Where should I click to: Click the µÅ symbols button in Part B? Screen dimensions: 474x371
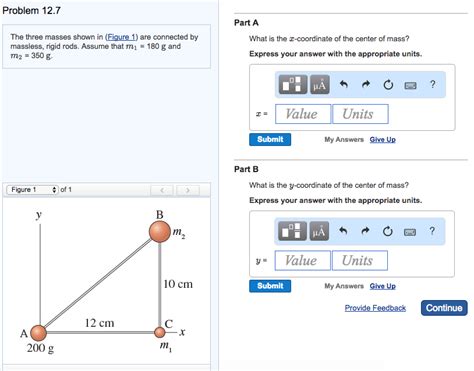[319, 231]
